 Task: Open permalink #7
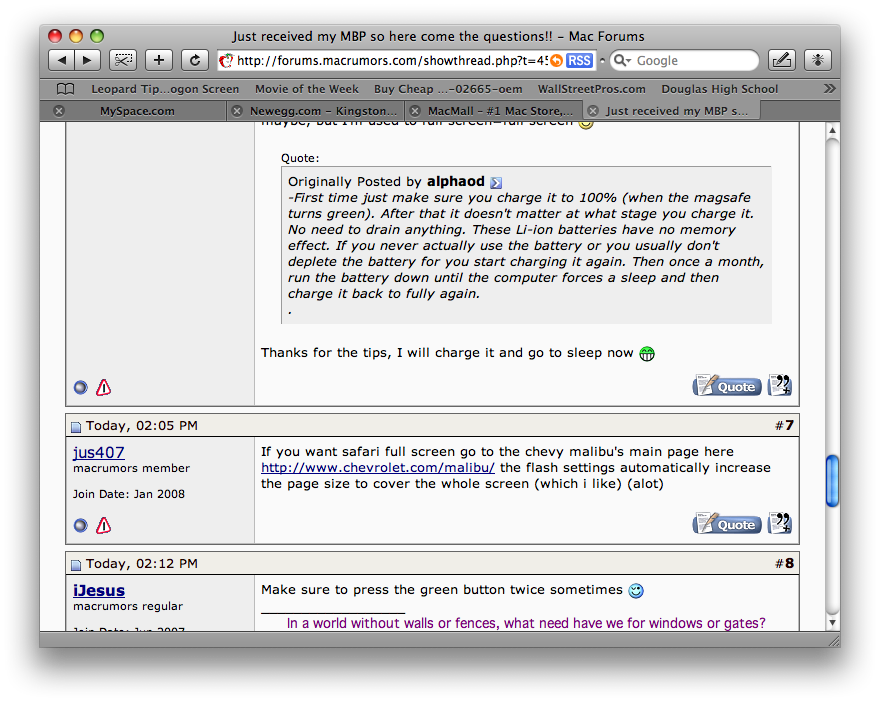[x=789, y=425]
